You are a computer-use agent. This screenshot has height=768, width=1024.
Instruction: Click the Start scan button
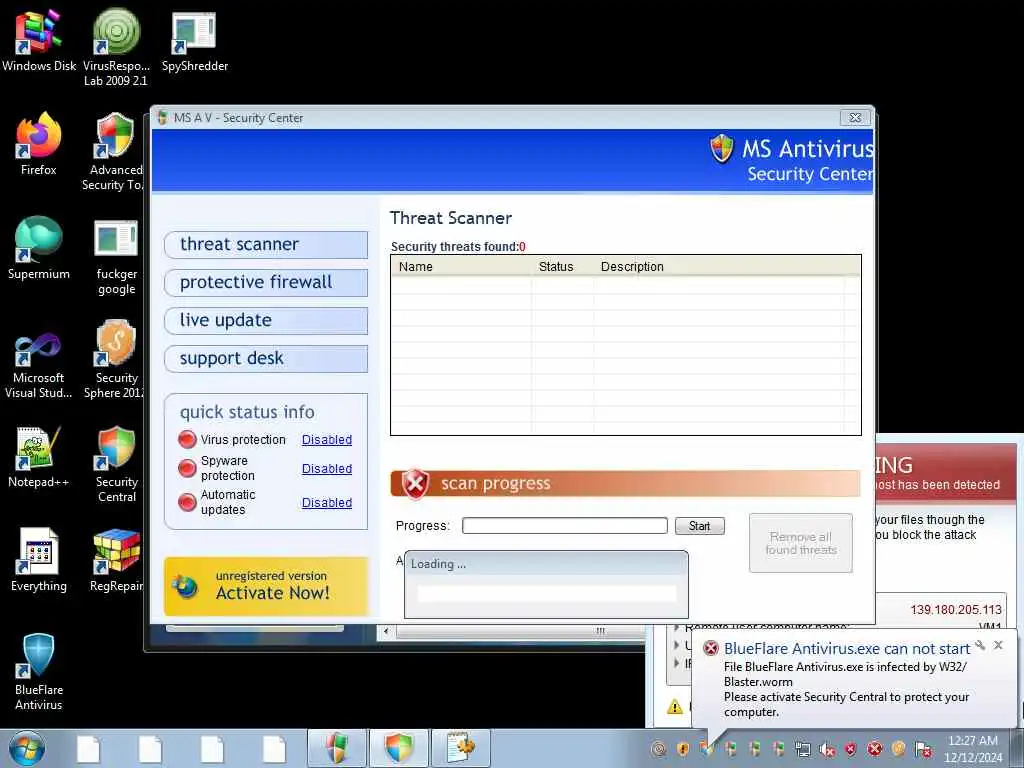(x=699, y=526)
